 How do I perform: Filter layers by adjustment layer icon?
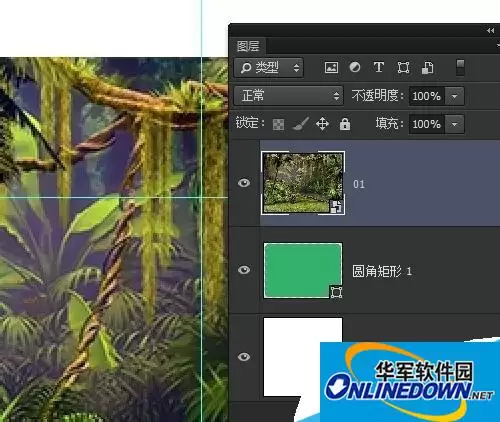355,67
